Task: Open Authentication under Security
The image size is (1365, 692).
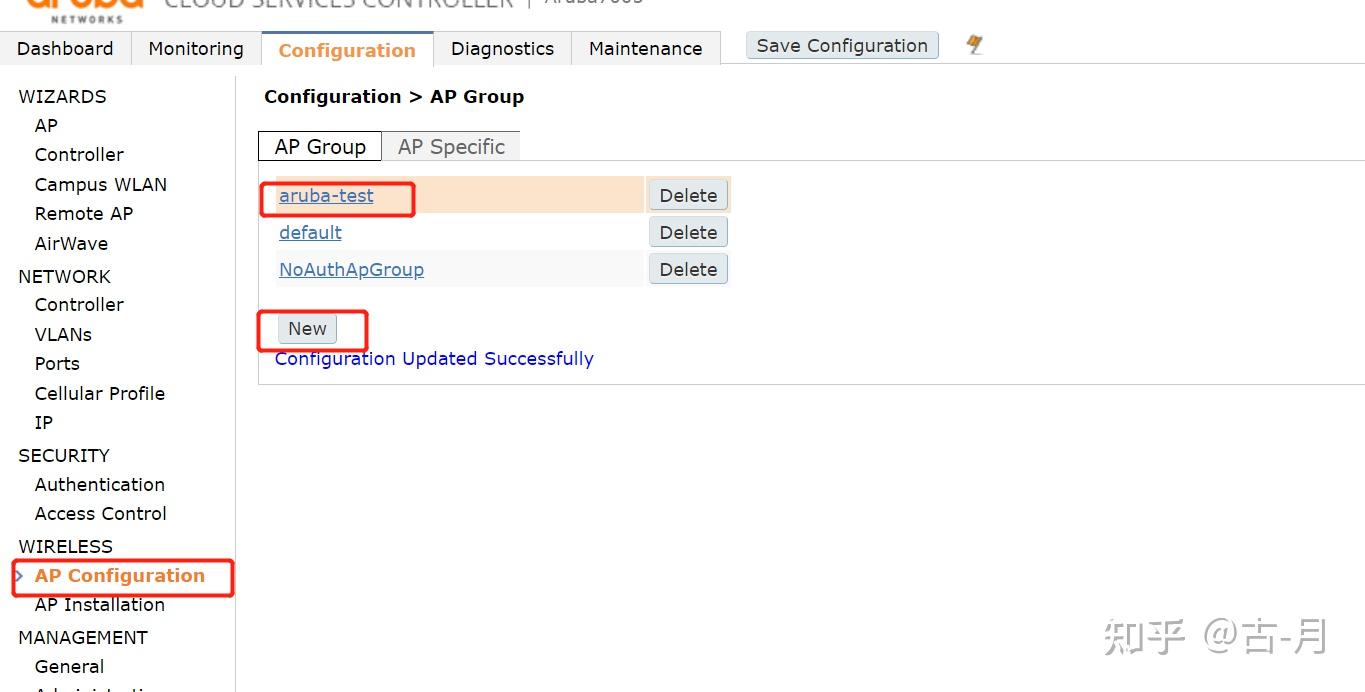Action: 100,485
